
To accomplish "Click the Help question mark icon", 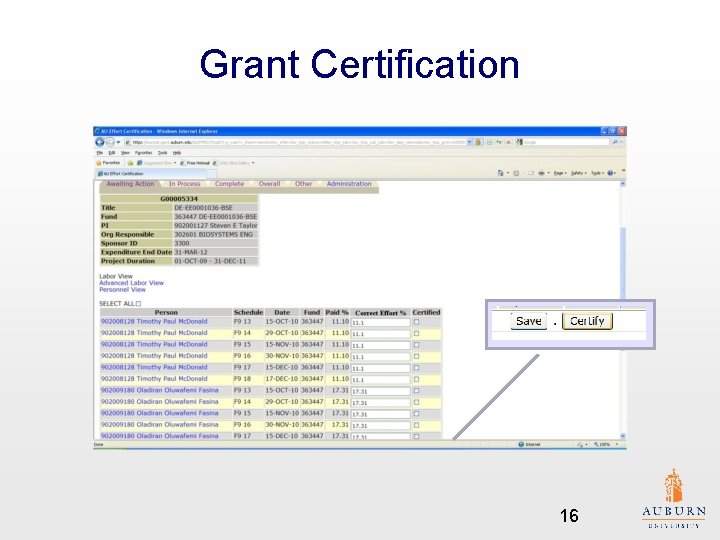I will (x=611, y=173).
